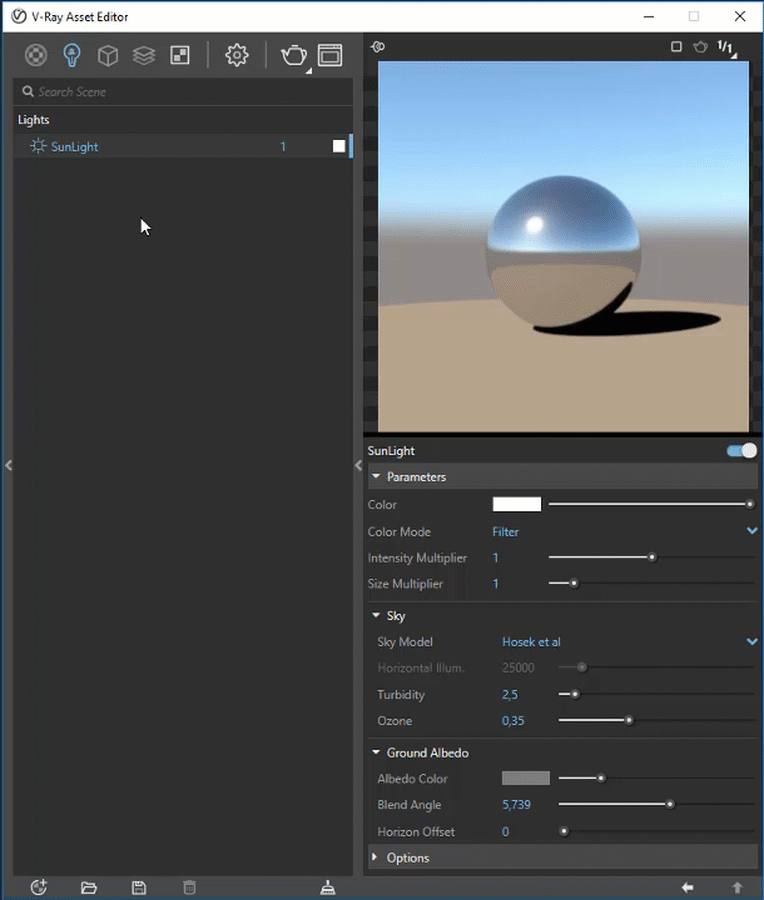Click the delete asset trash icon

click(189, 888)
